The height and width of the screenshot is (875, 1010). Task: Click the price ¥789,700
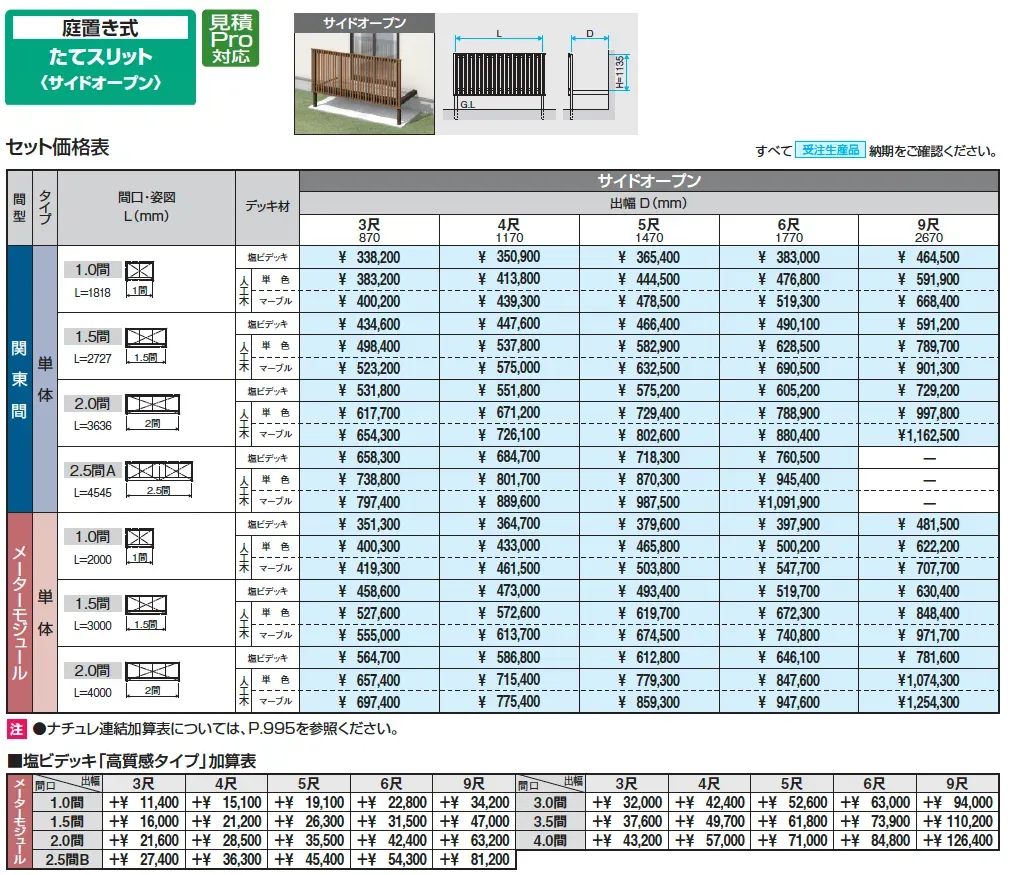pos(929,347)
